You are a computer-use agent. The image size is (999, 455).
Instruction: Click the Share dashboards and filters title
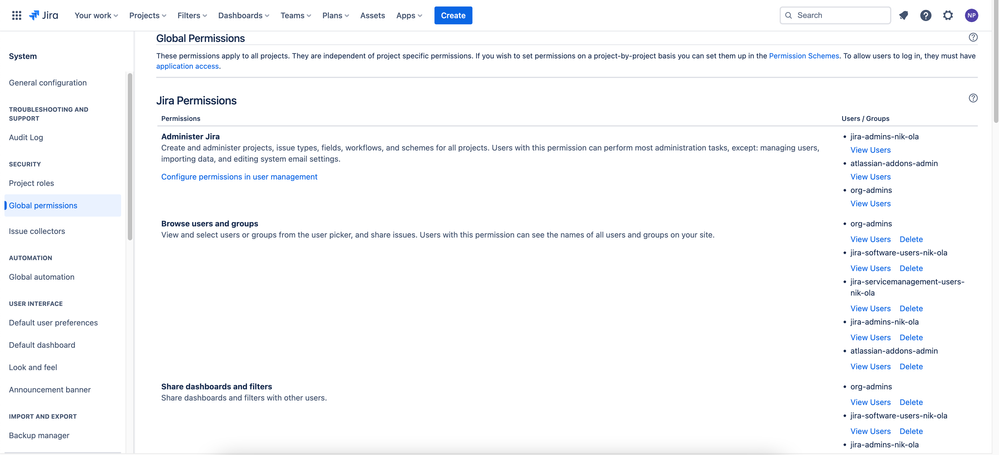[x=217, y=387]
